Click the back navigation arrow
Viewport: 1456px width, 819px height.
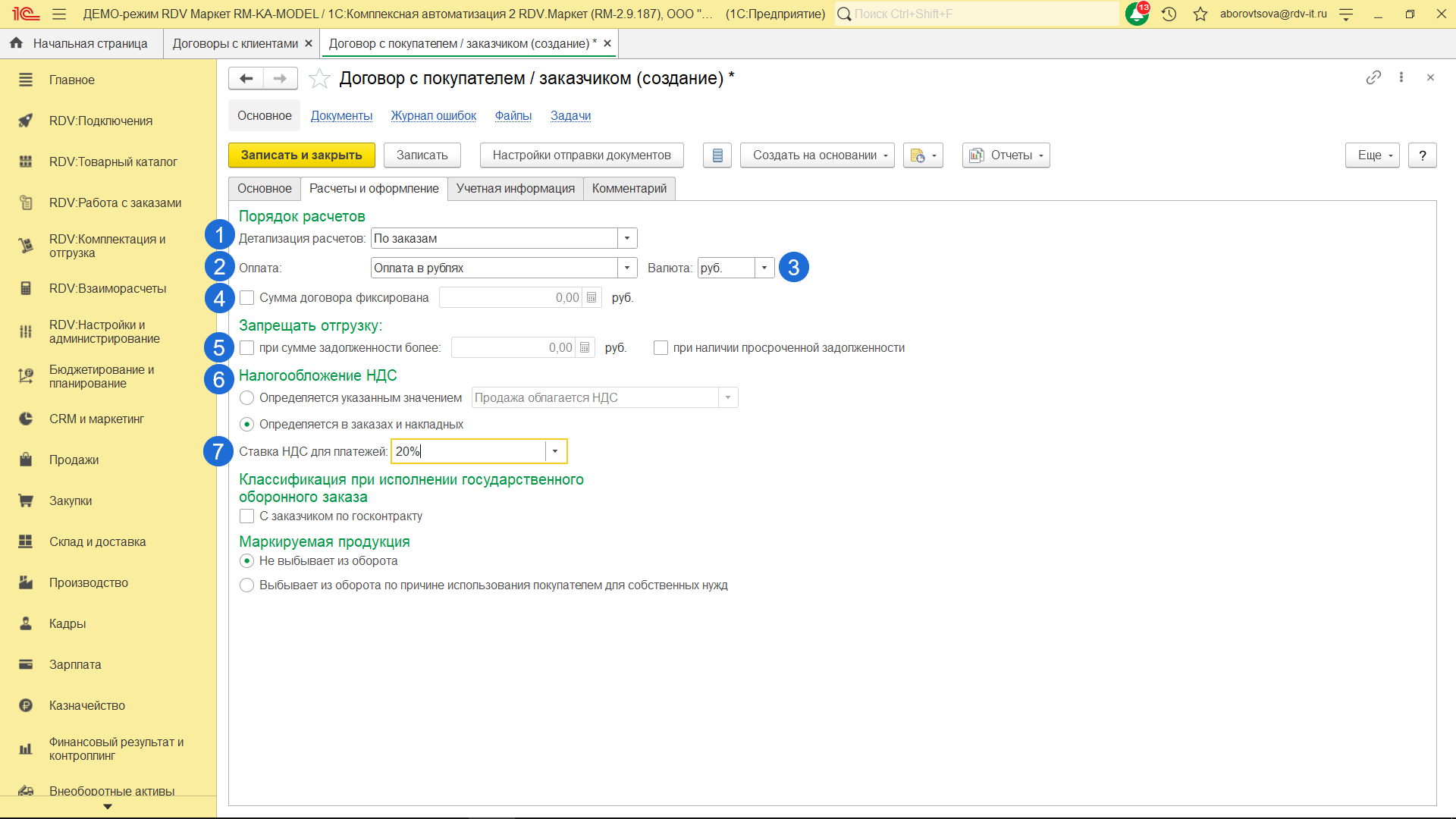click(x=246, y=78)
